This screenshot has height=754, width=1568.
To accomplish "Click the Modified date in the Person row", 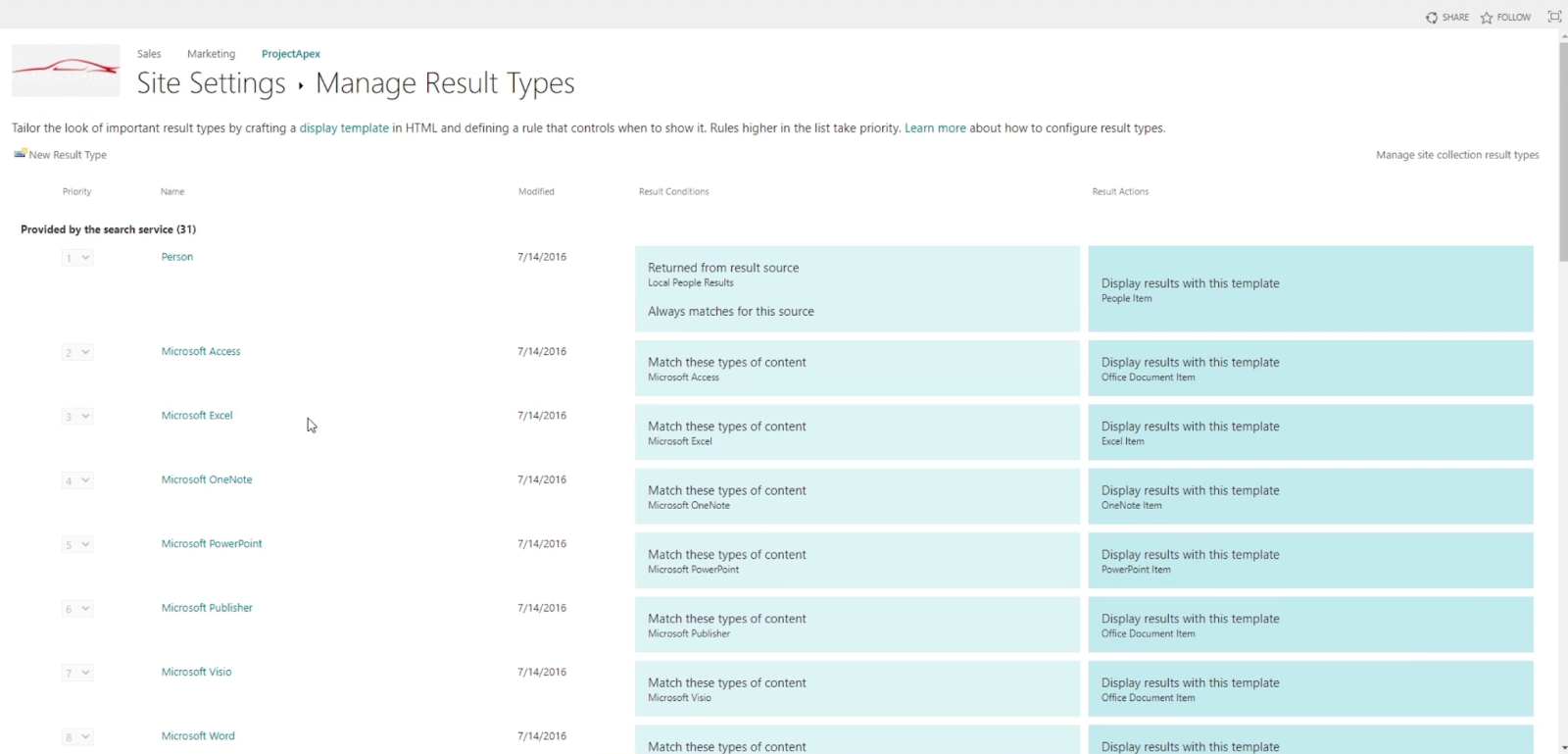I will pos(542,257).
